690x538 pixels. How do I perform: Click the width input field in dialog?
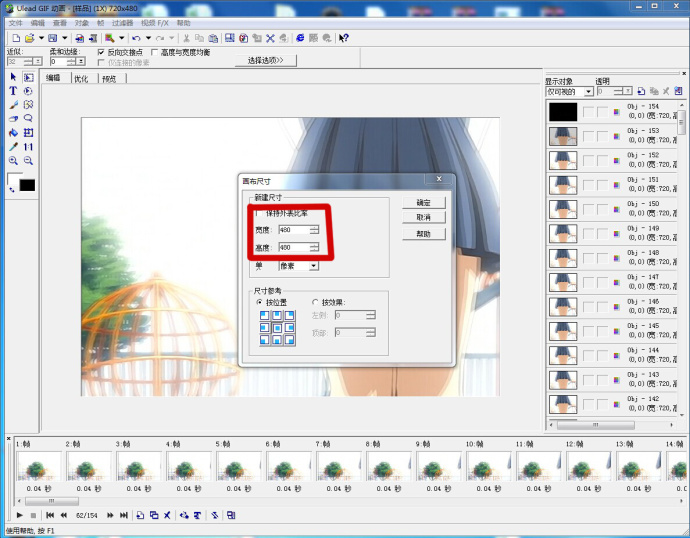click(x=294, y=230)
